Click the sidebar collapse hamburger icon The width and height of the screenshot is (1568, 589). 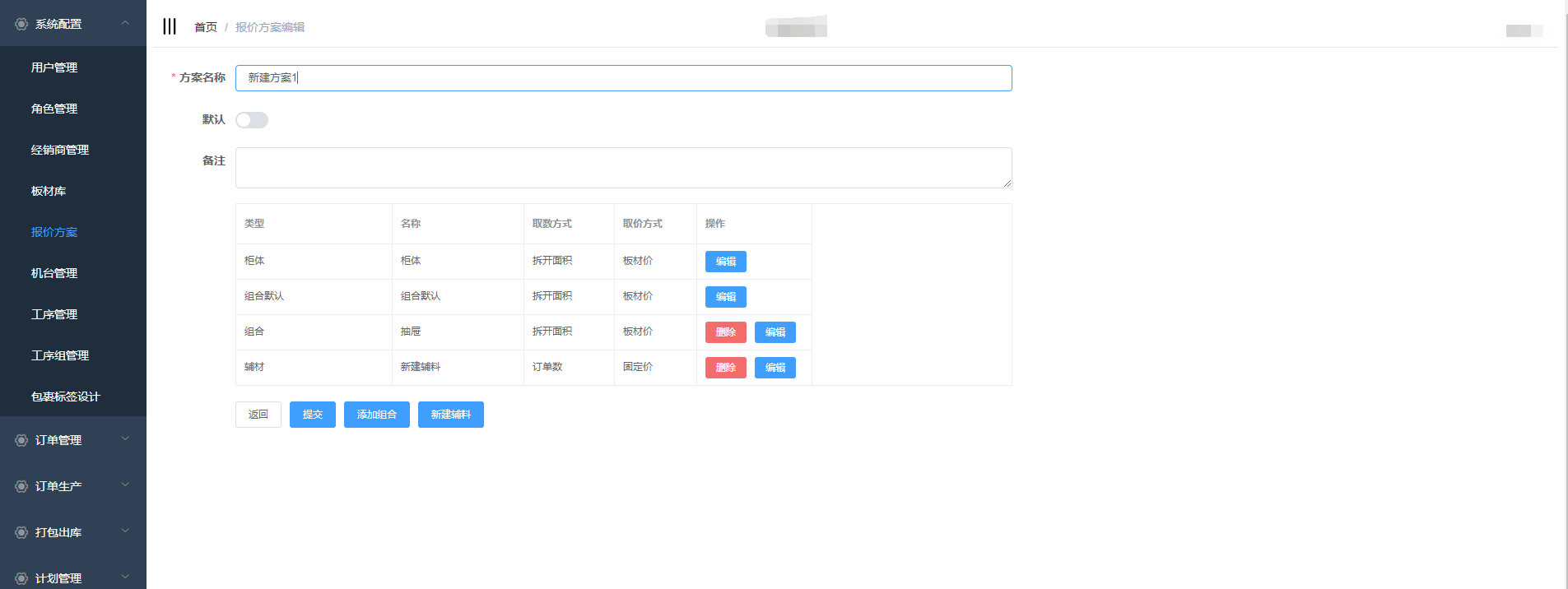(170, 26)
